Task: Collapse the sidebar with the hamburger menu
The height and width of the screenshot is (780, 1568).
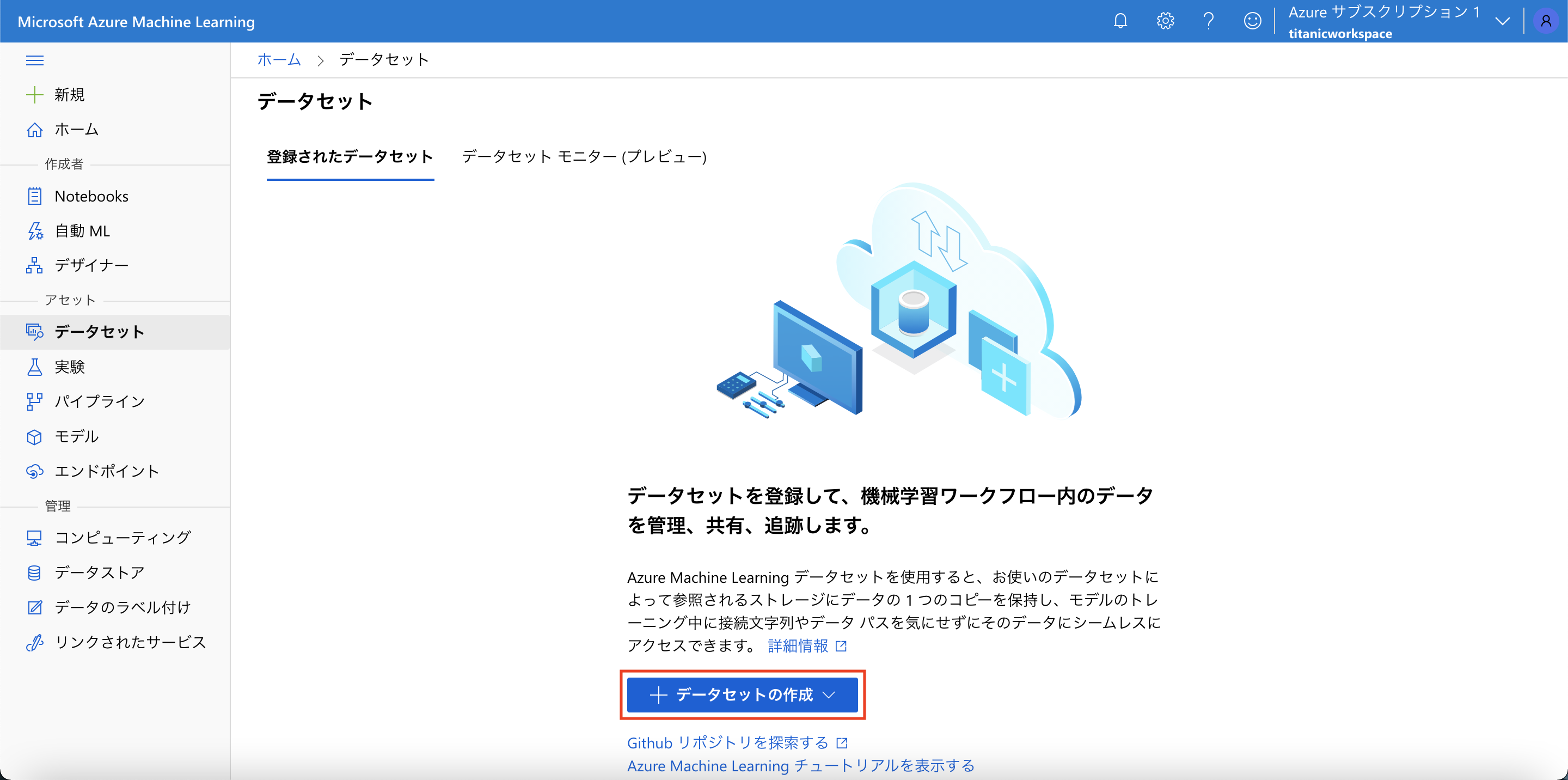Action: point(35,60)
